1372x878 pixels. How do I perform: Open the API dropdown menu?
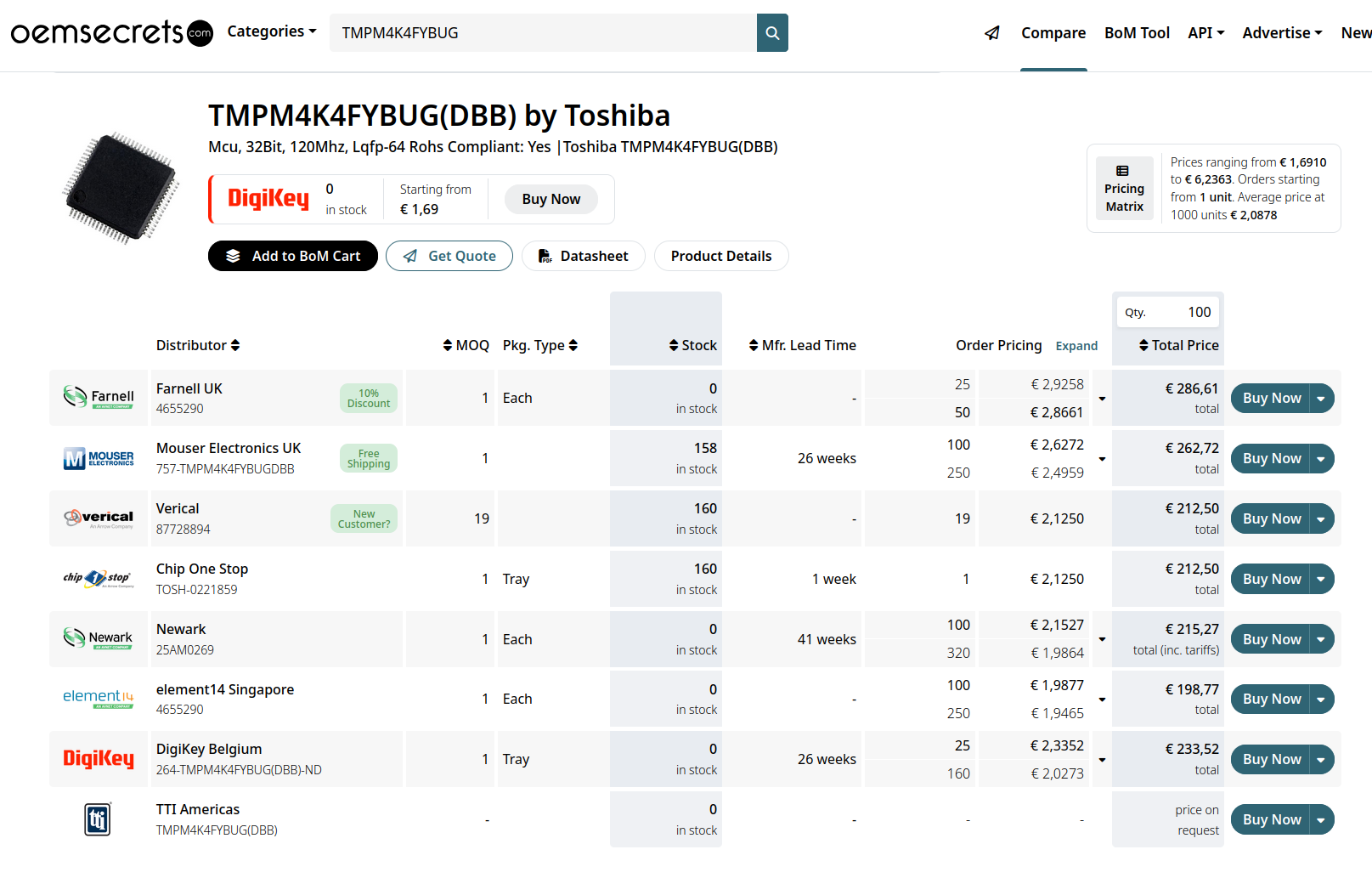1205,33
